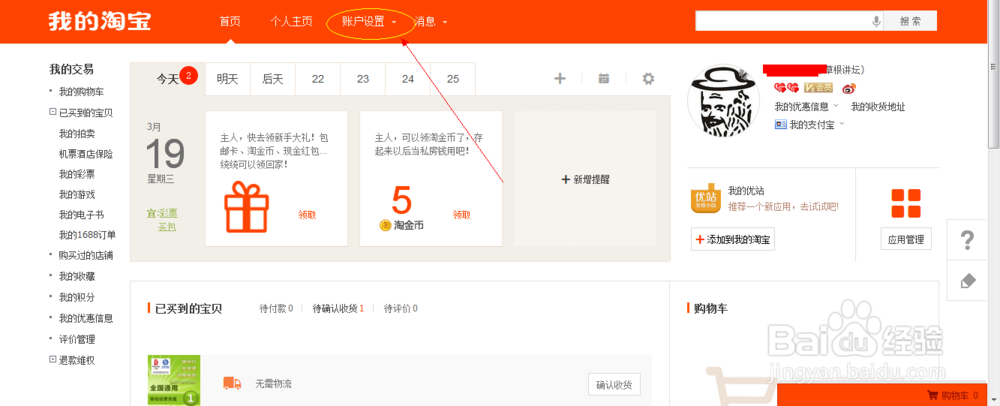The width and height of the screenshot is (1000, 406).
Task: Click the 我的淘宝 logo
Action: point(99,21)
